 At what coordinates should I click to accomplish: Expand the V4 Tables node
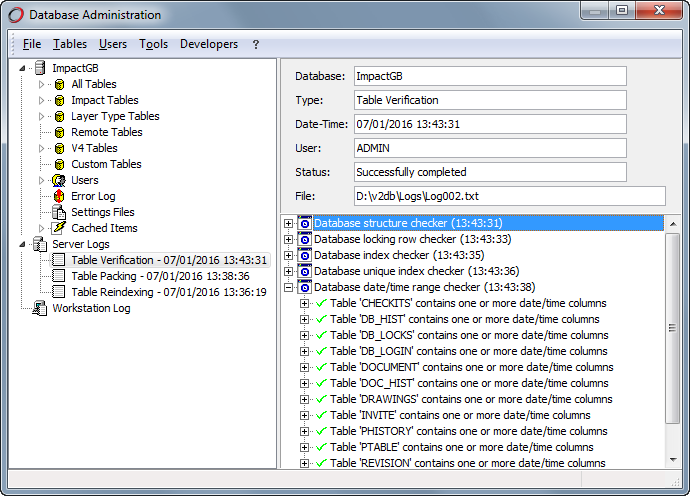41,148
